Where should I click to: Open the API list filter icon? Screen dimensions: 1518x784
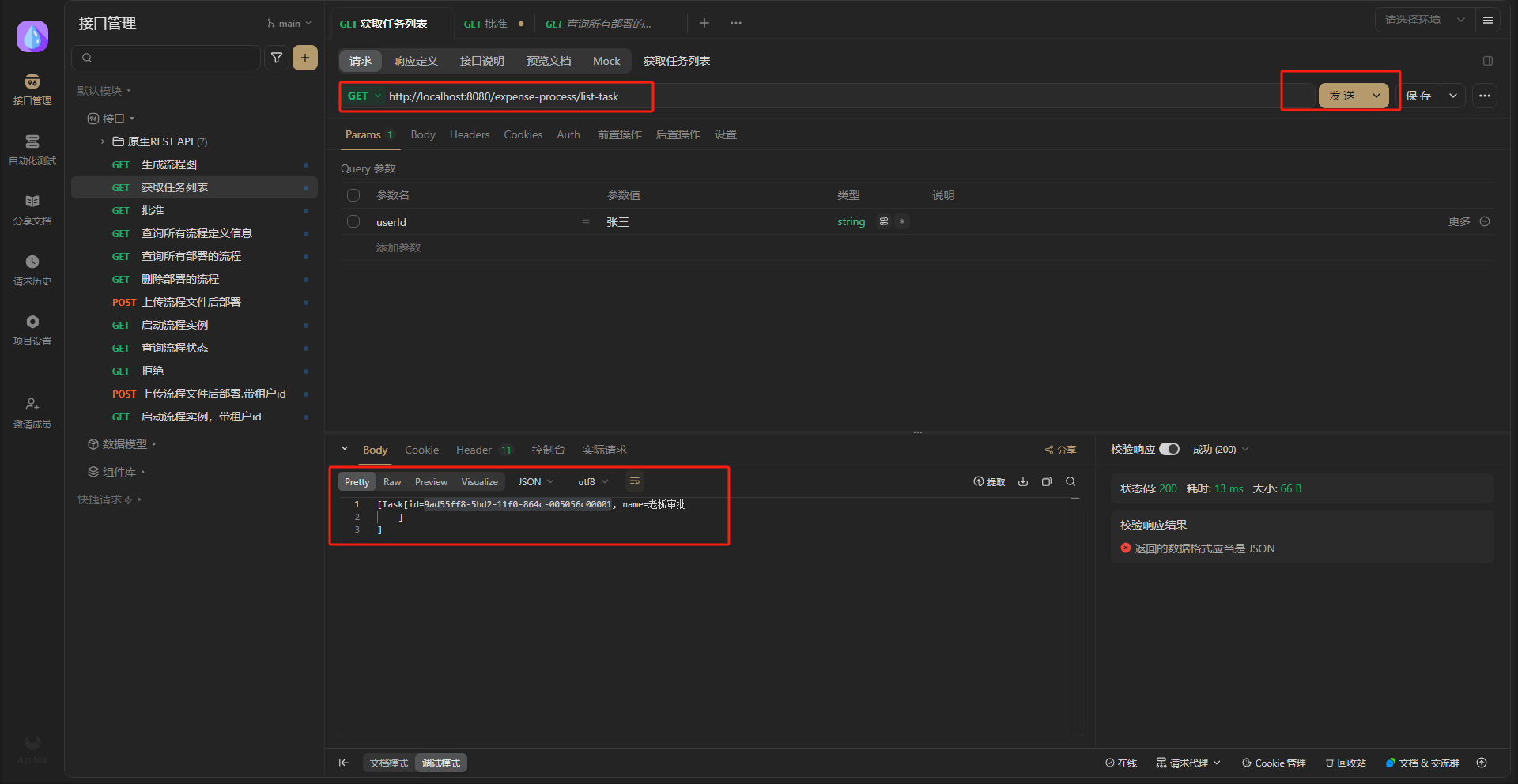(276, 57)
